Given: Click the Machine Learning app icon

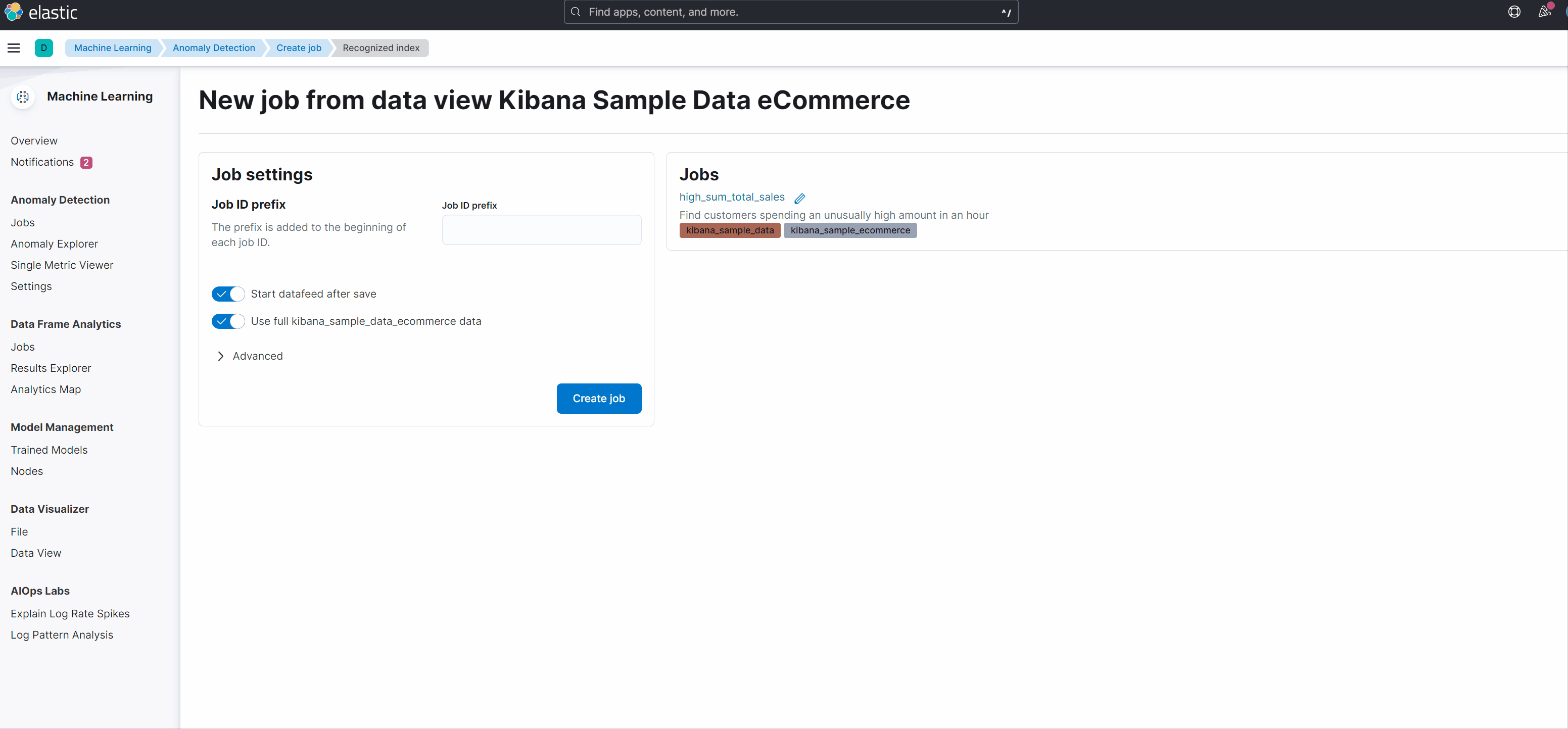Looking at the screenshot, I should tap(23, 96).
